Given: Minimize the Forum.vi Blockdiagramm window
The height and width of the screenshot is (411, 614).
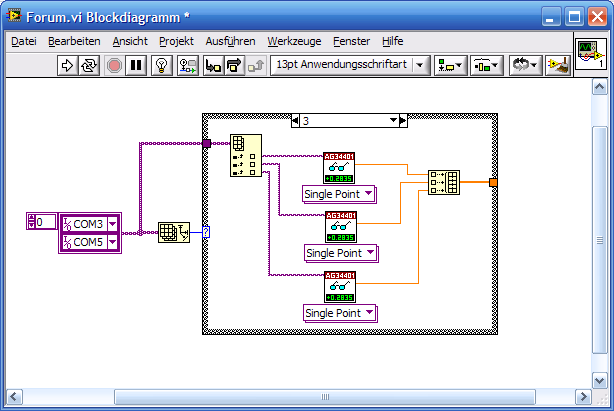Looking at the screenshot, I should 551,17.
